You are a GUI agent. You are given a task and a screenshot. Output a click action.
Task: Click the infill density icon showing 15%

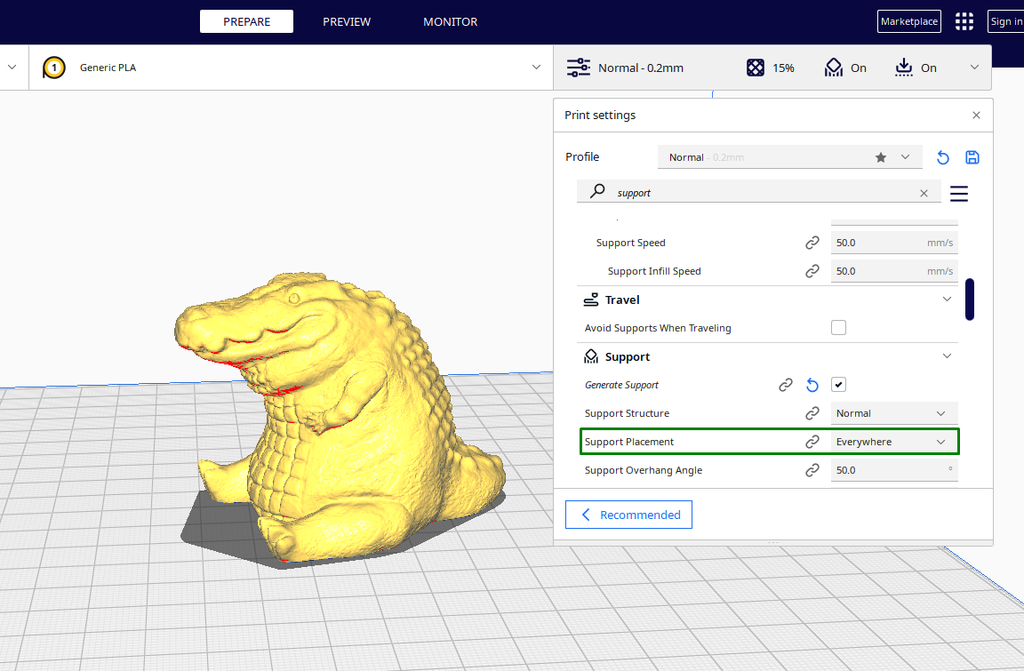click(755, 67)
